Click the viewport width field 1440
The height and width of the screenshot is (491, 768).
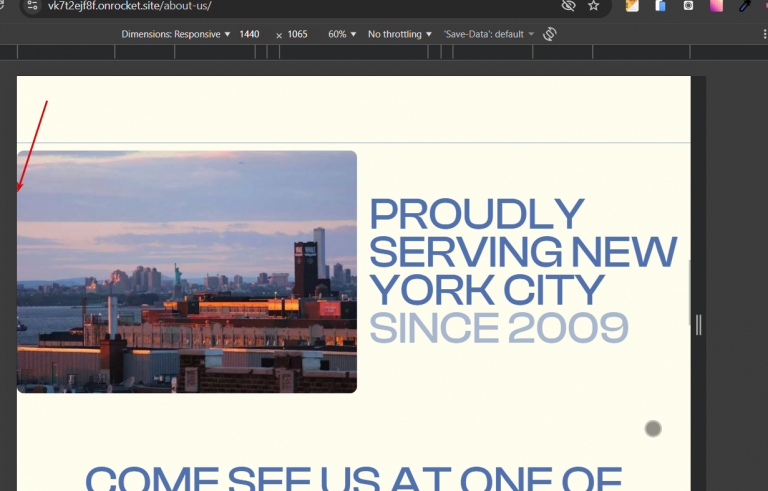pyautogui.click(x=249, y=34)
